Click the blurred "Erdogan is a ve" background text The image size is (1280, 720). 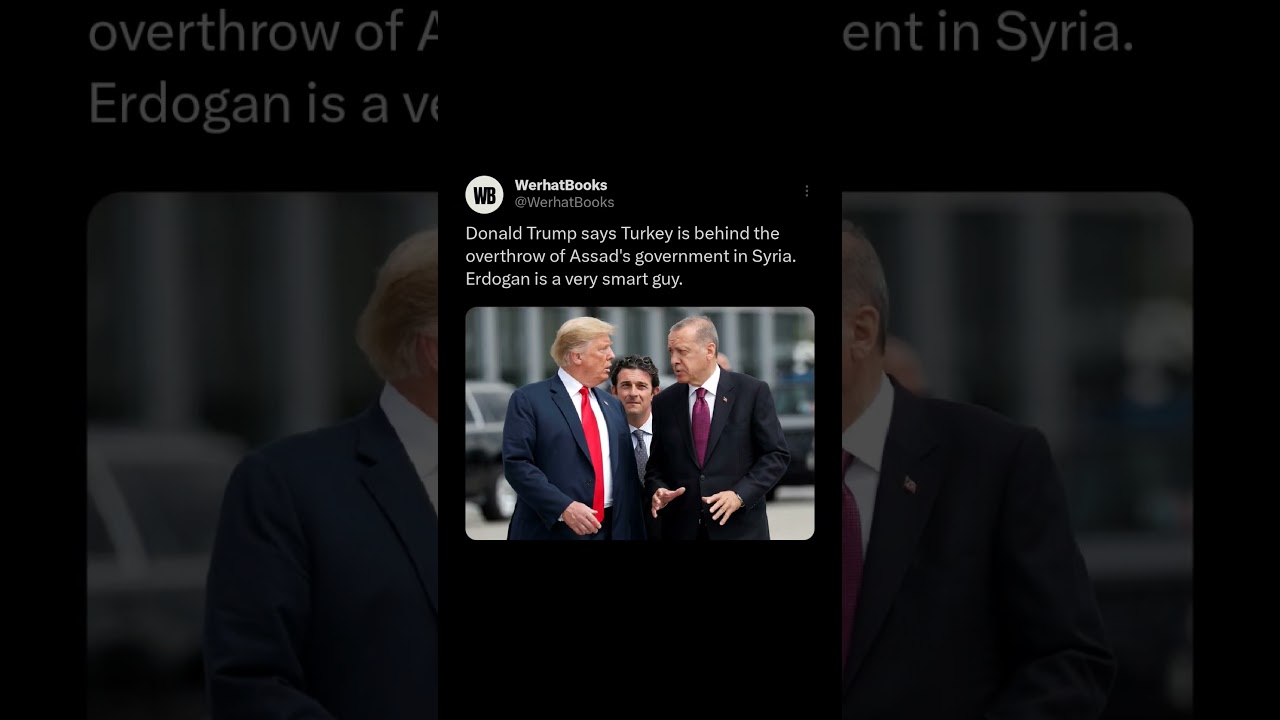coord(263,103)
